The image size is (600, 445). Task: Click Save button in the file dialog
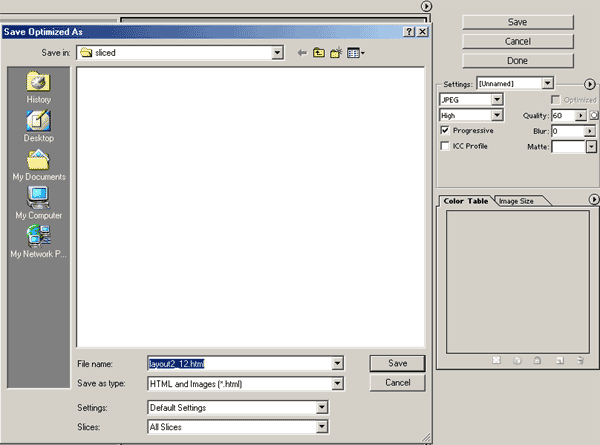(397, 363)
